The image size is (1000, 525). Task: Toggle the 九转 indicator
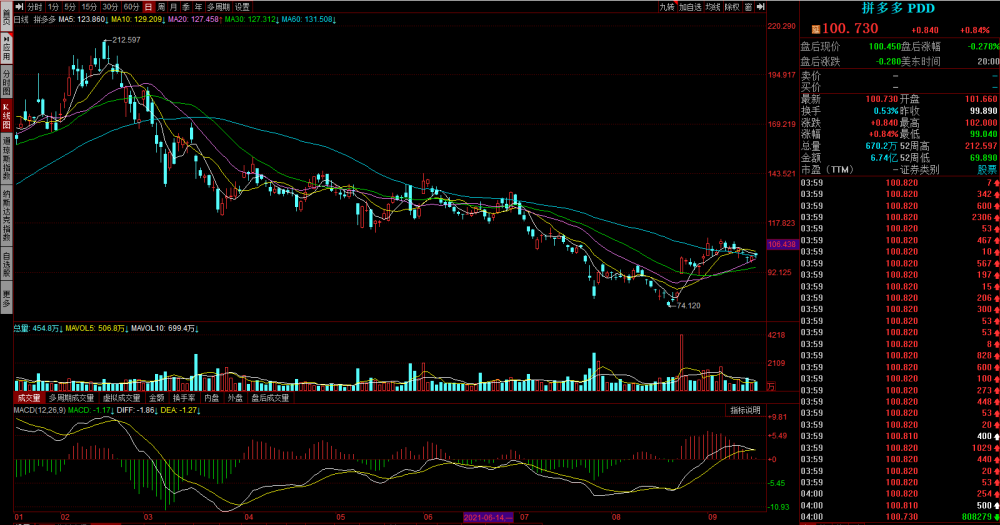(667, 7)
